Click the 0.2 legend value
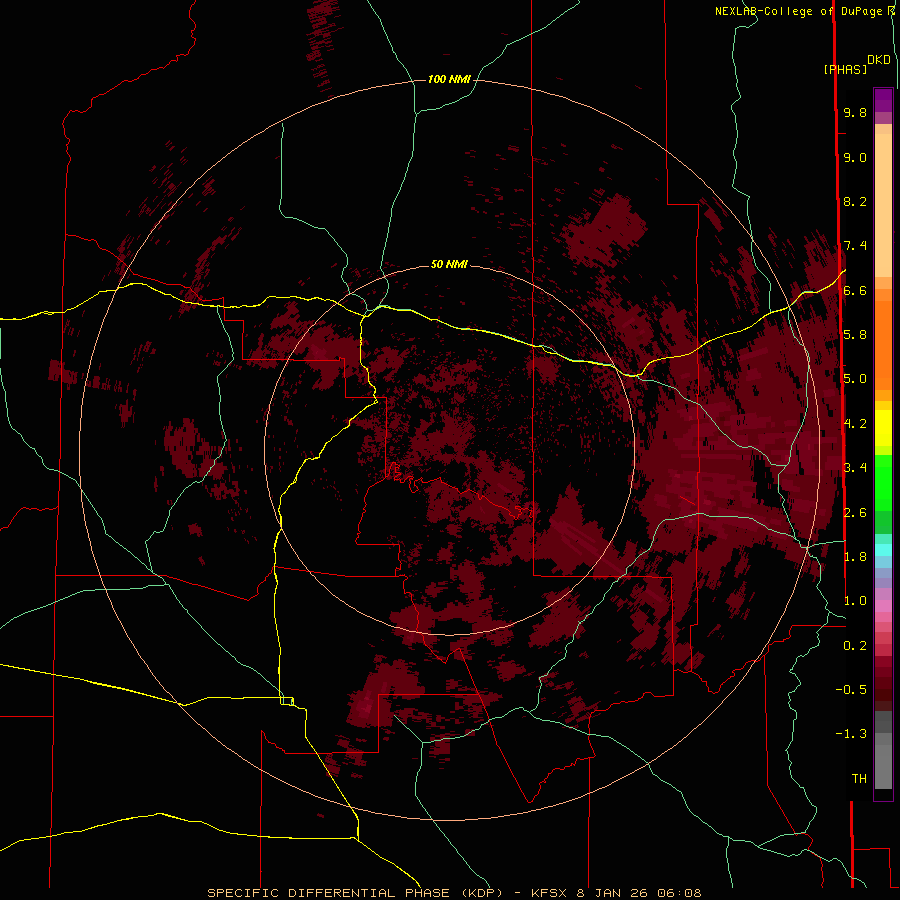This screenshot has width=900, height=900. click(855, 646)
